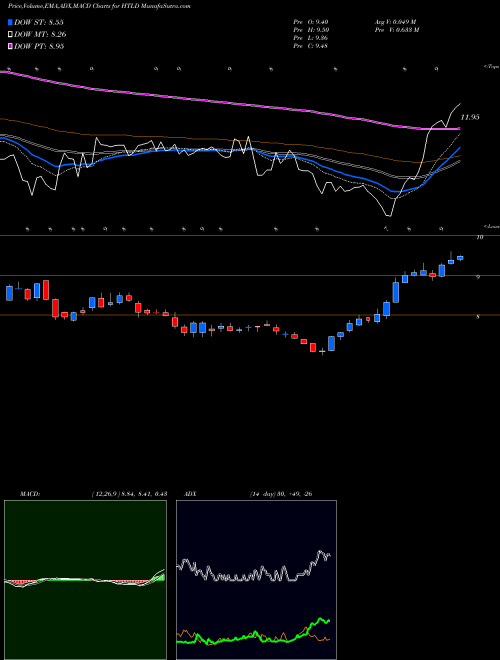
Task: Click inside the green MACD chart panel
Action: (x=85, y=580)
